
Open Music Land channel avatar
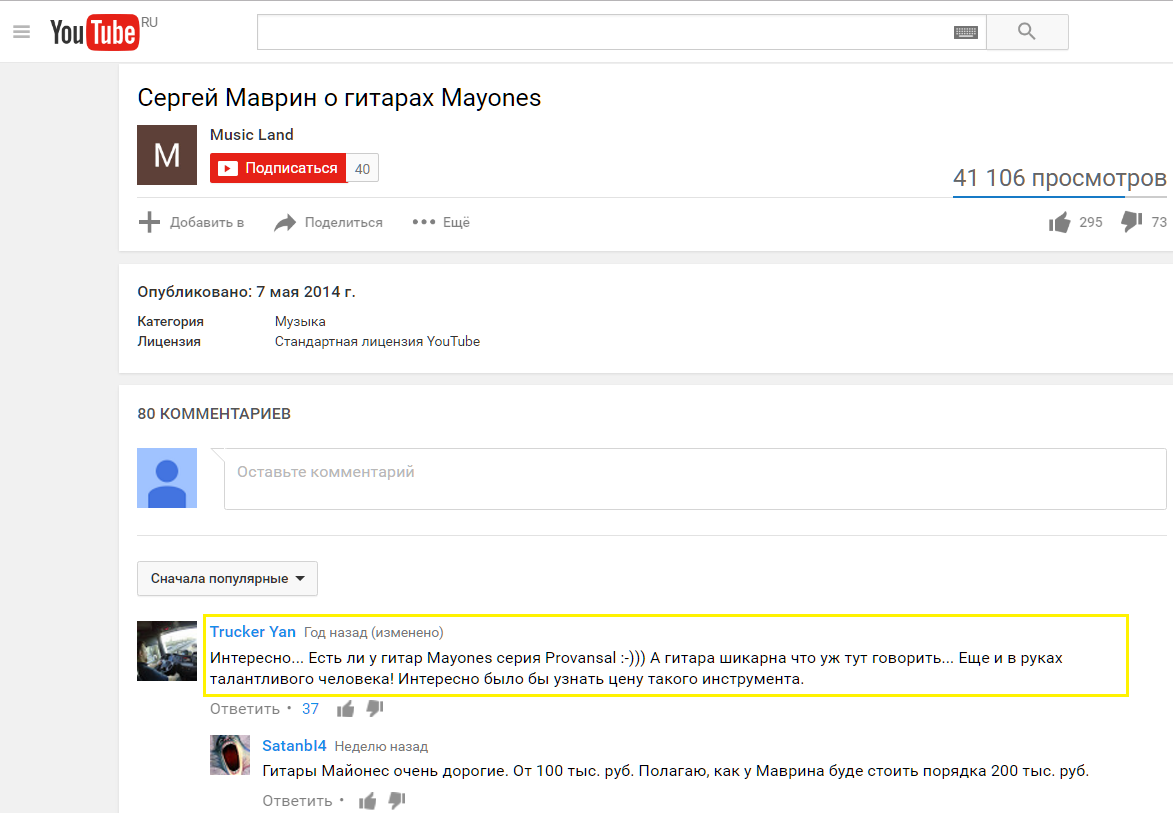[x=167, y=155]
